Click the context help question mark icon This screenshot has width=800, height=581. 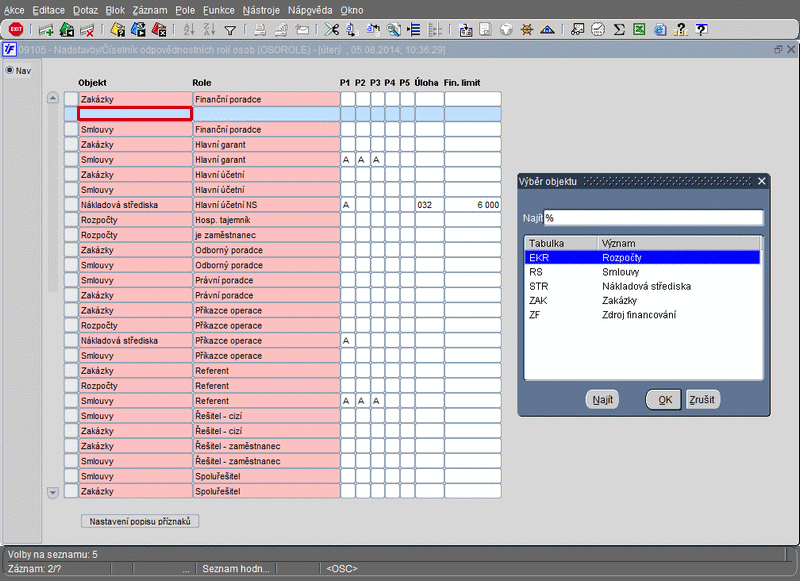pos(702,30)
